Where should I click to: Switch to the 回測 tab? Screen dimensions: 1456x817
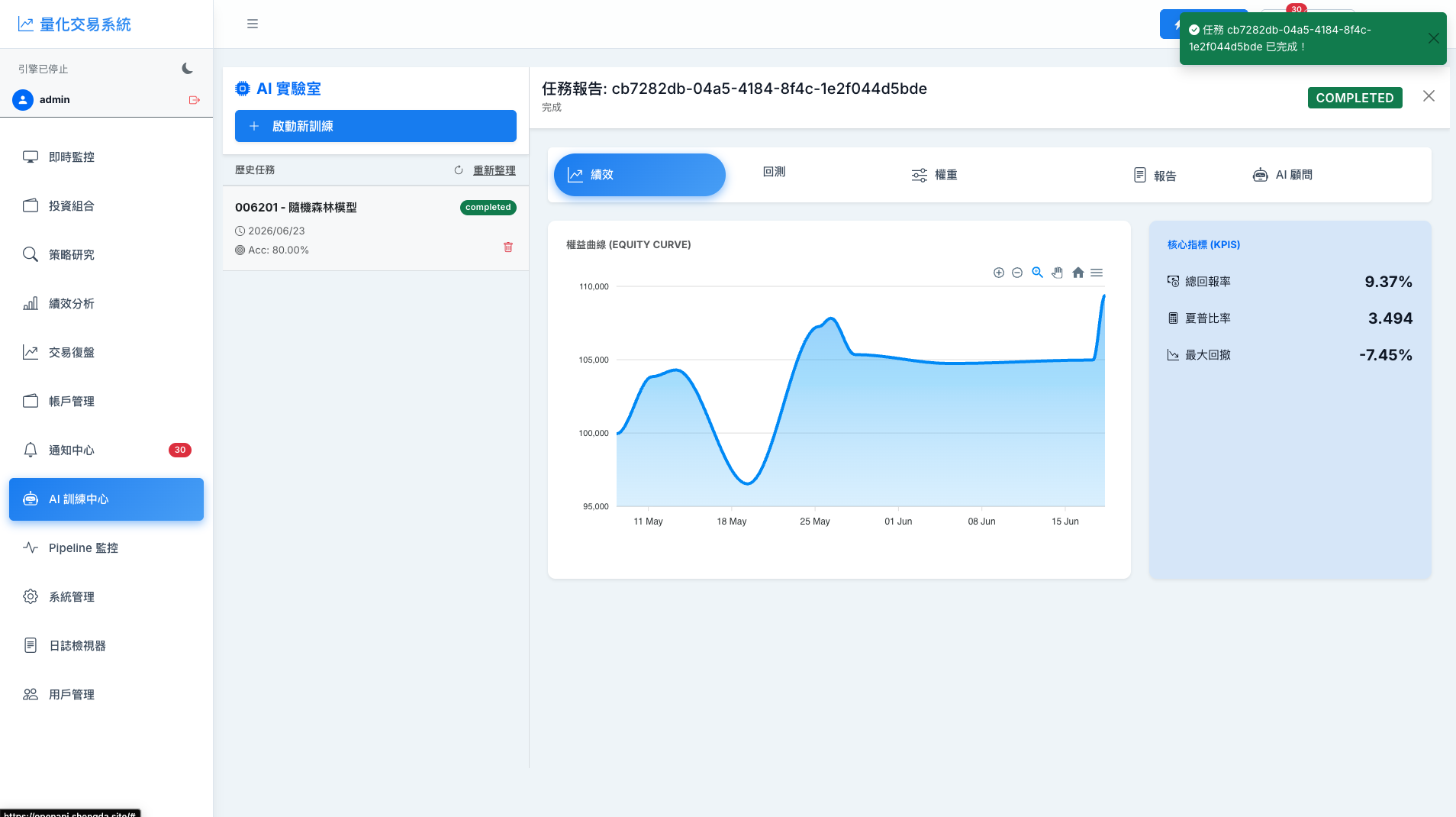pos(774,172)
